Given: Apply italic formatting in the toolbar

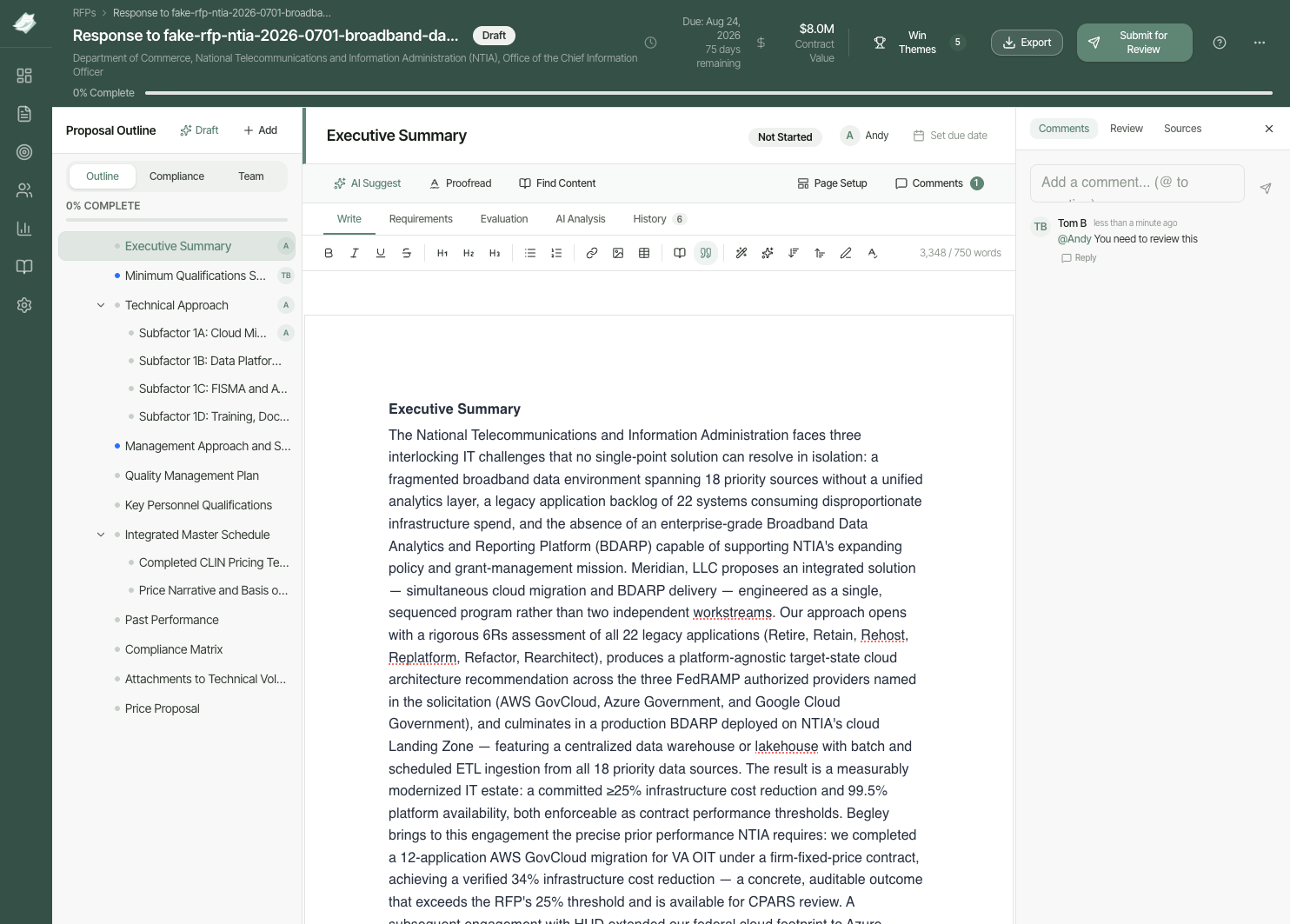Looking at the screenshot, I should pos(355,253).
